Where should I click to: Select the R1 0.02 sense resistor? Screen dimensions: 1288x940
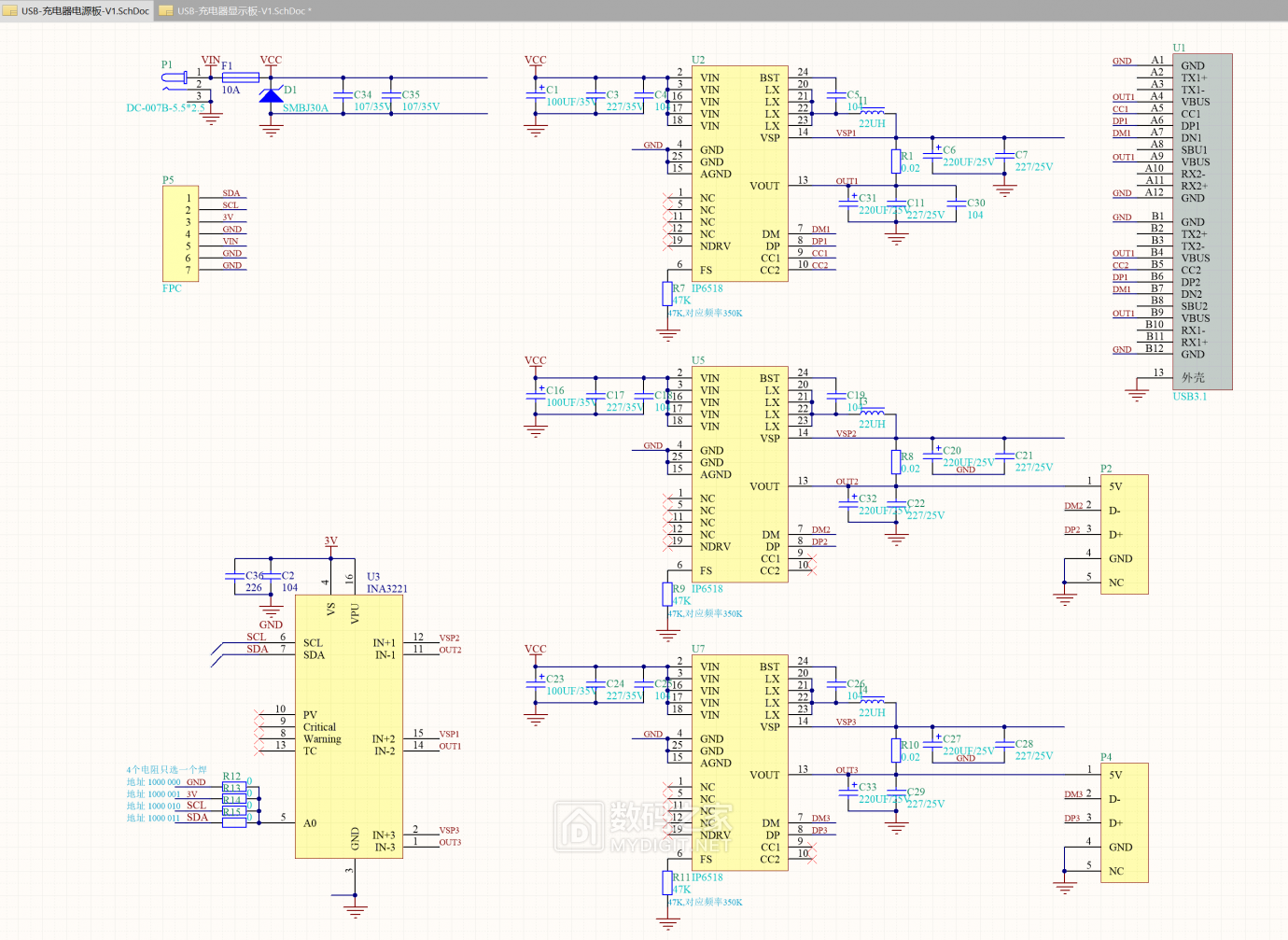click(896, 161)
